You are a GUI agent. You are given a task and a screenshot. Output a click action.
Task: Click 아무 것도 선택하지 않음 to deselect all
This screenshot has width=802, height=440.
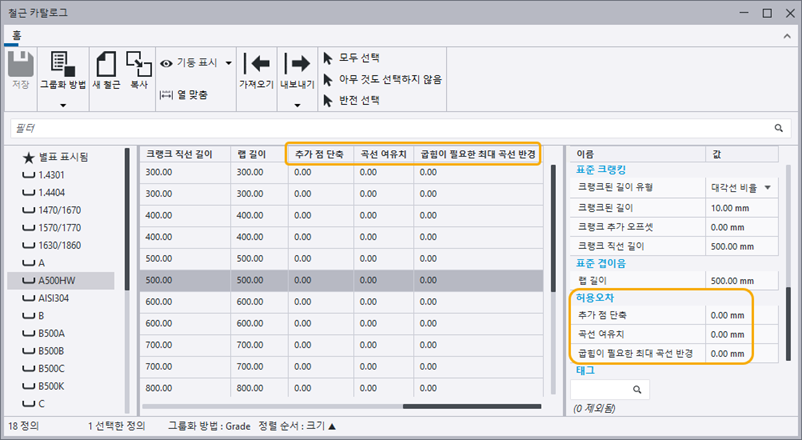coord(387,79)
